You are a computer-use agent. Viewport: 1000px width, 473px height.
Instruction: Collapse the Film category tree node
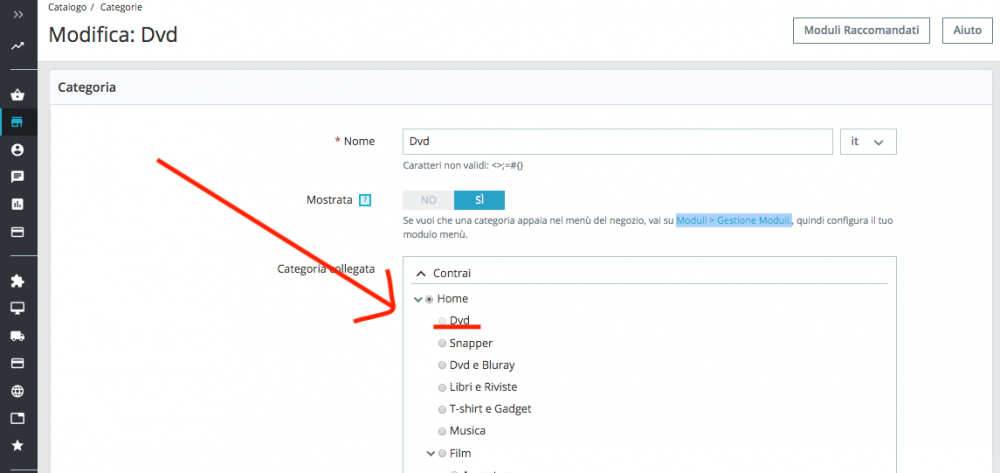(x=431, y=454)
